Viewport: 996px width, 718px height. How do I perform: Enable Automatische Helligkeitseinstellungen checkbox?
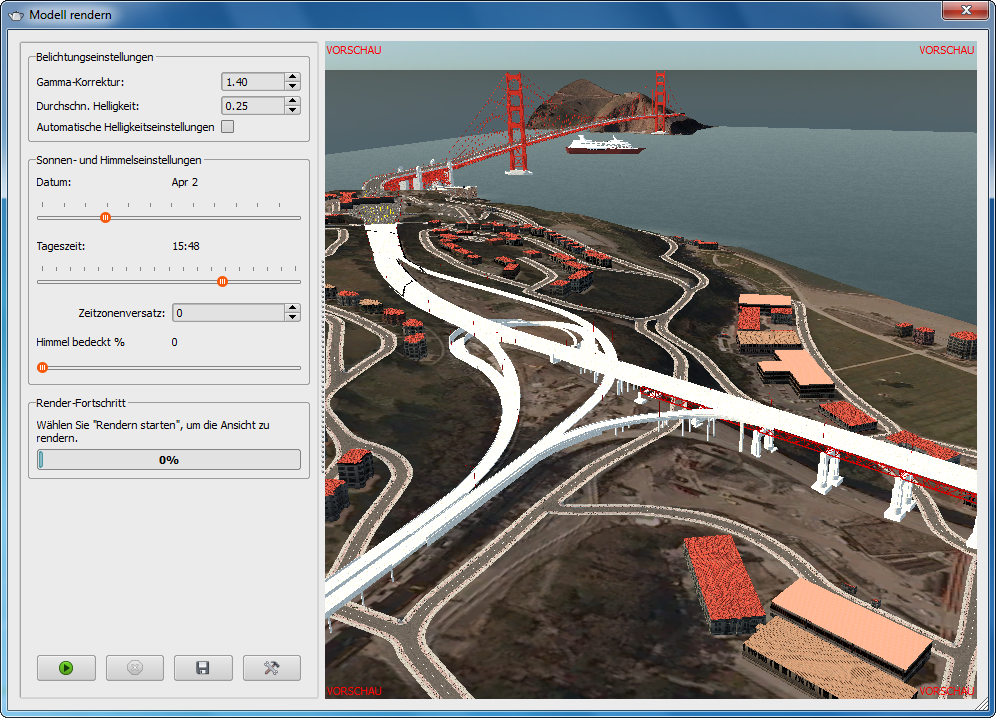click(x=227, y=127)
